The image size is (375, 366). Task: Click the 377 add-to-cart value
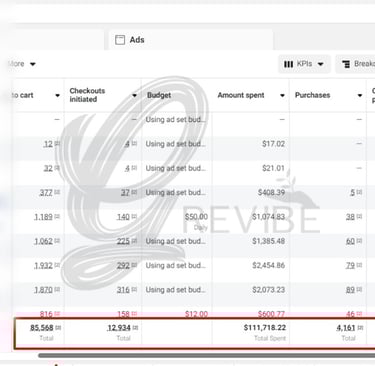coord(46,193)
